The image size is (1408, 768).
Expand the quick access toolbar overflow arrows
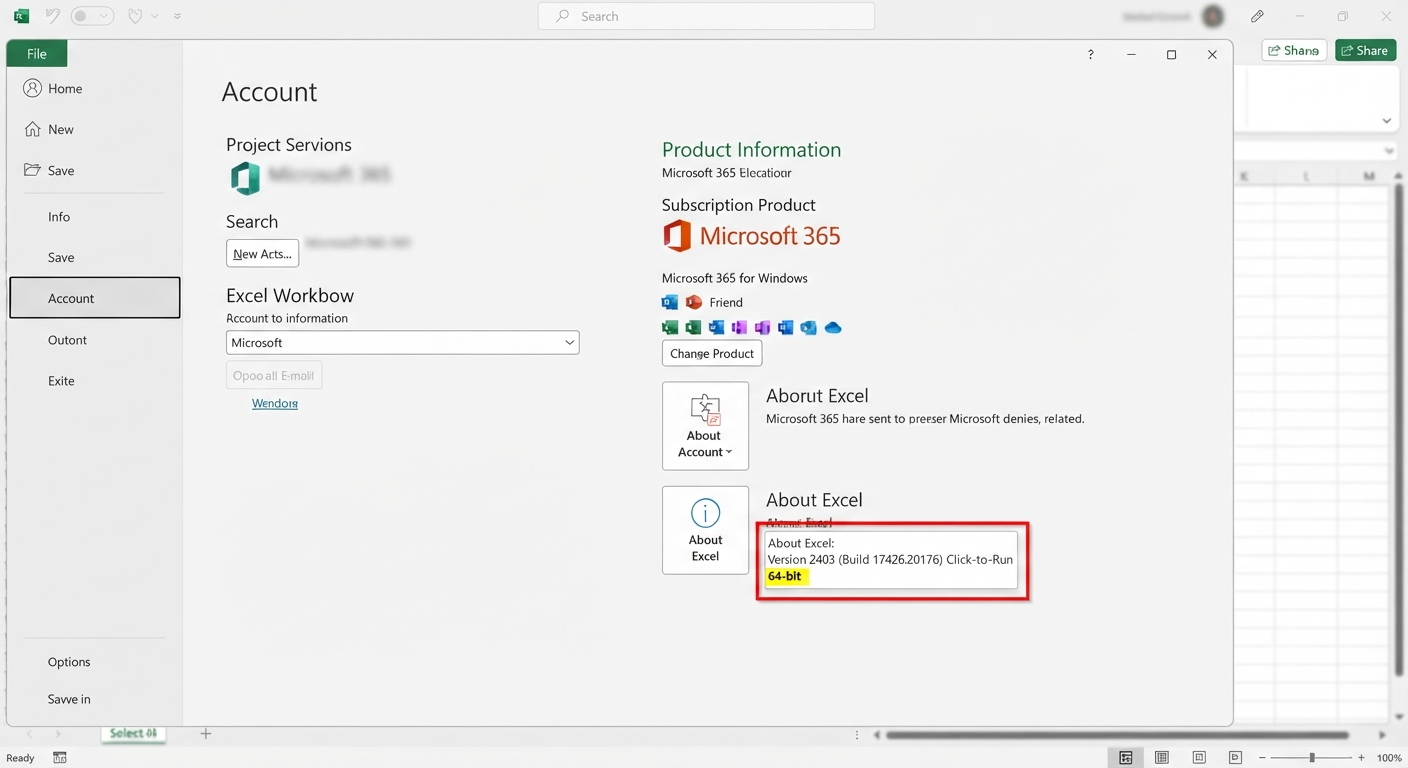pyautogui.click(x=178, y=16)
